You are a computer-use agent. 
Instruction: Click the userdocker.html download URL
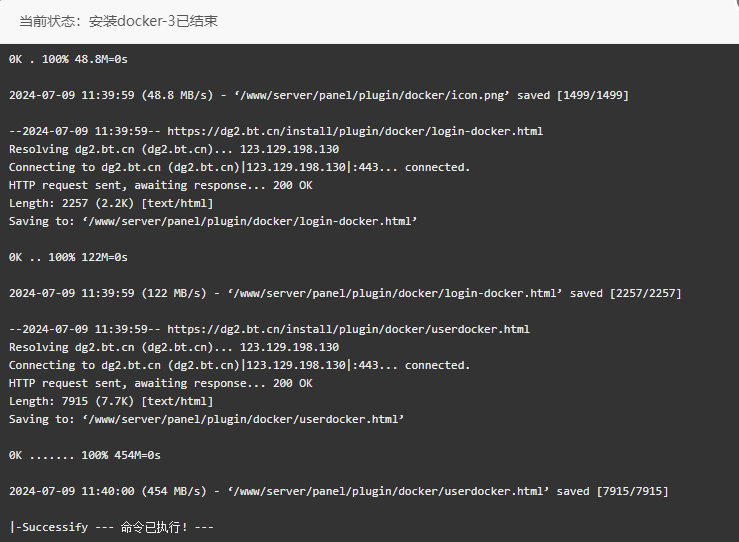(348, 329)
